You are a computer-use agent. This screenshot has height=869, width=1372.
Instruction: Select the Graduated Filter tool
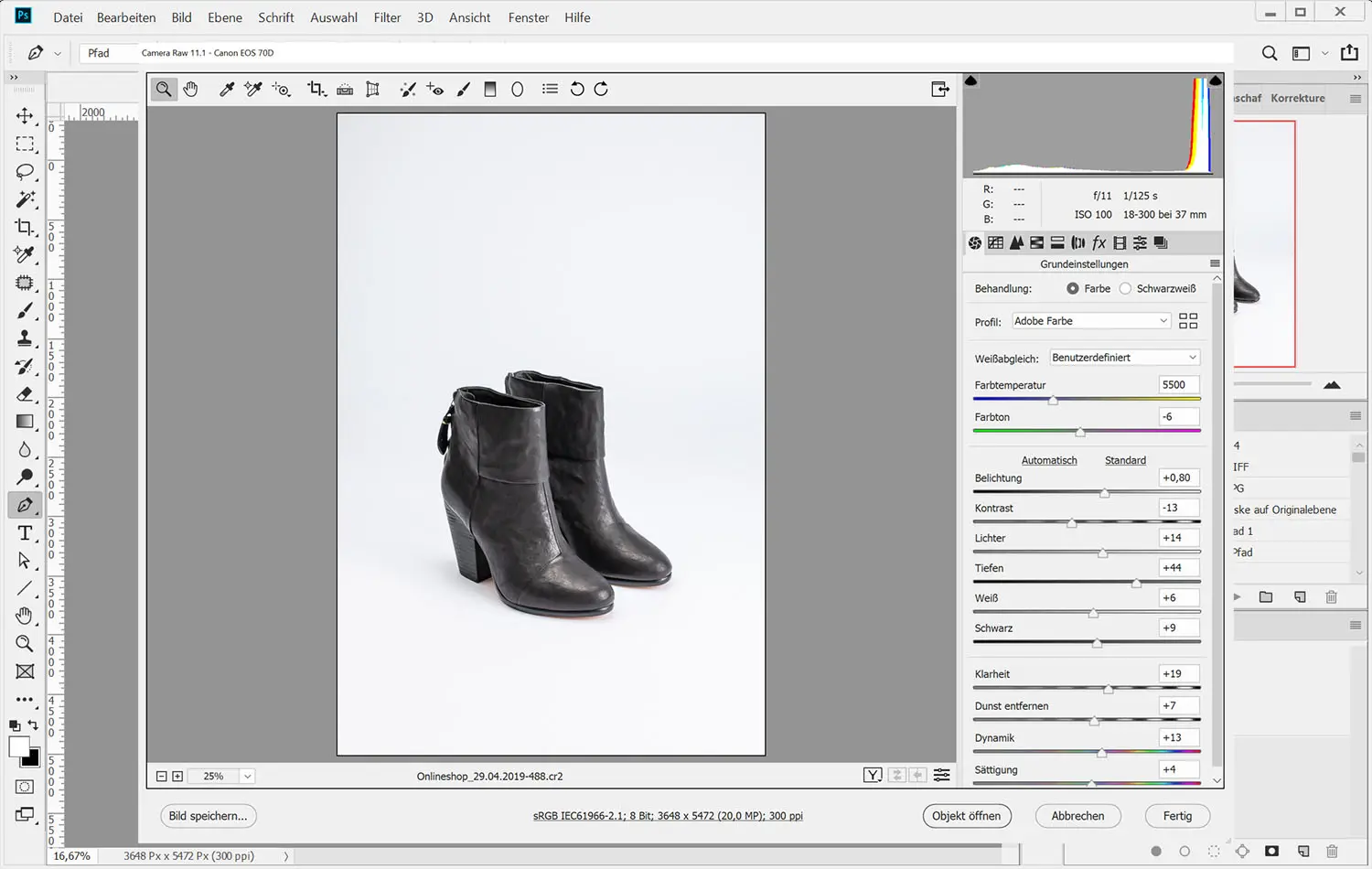click(490, 89)
